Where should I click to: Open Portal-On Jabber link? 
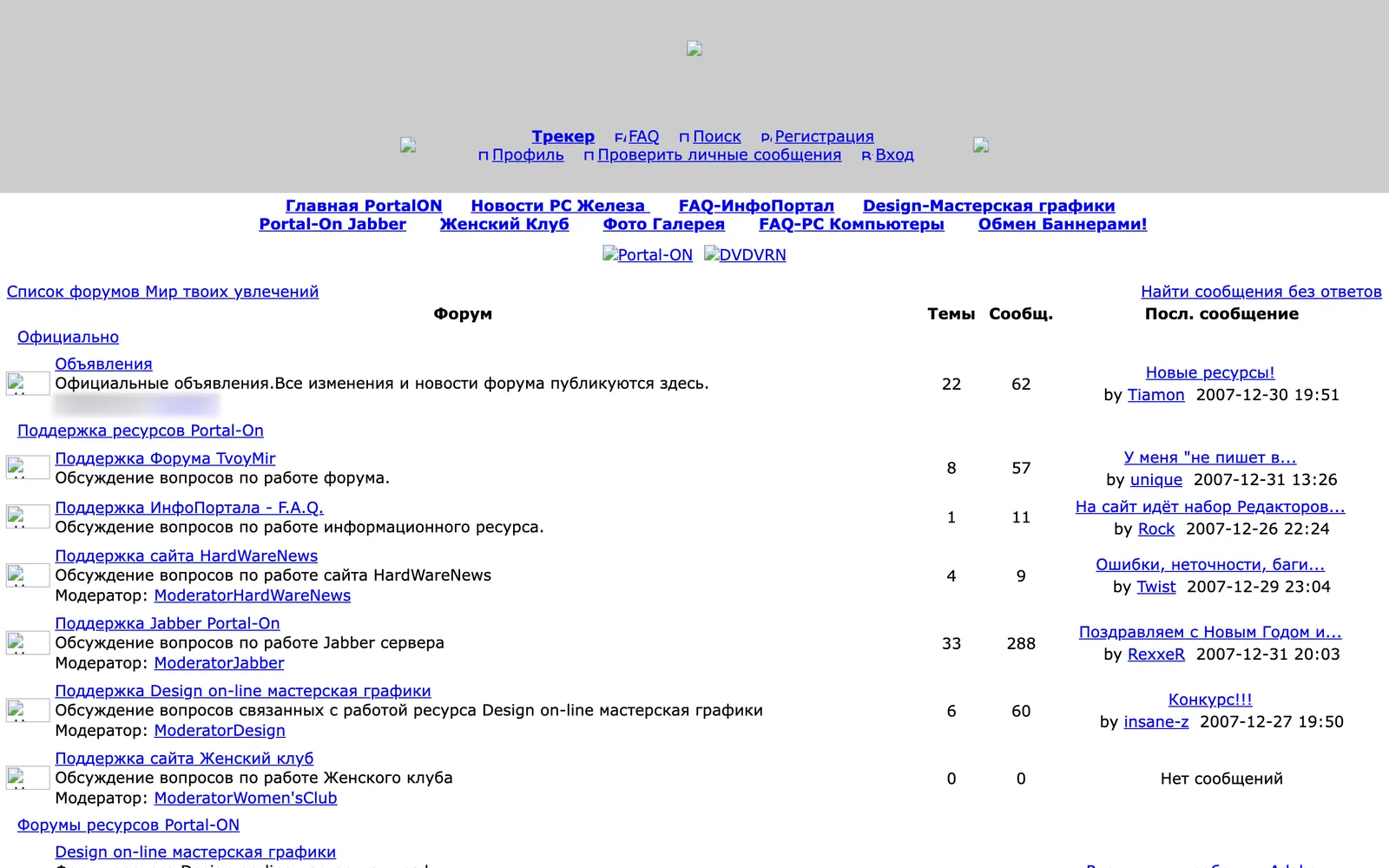[x=332, y=224]
